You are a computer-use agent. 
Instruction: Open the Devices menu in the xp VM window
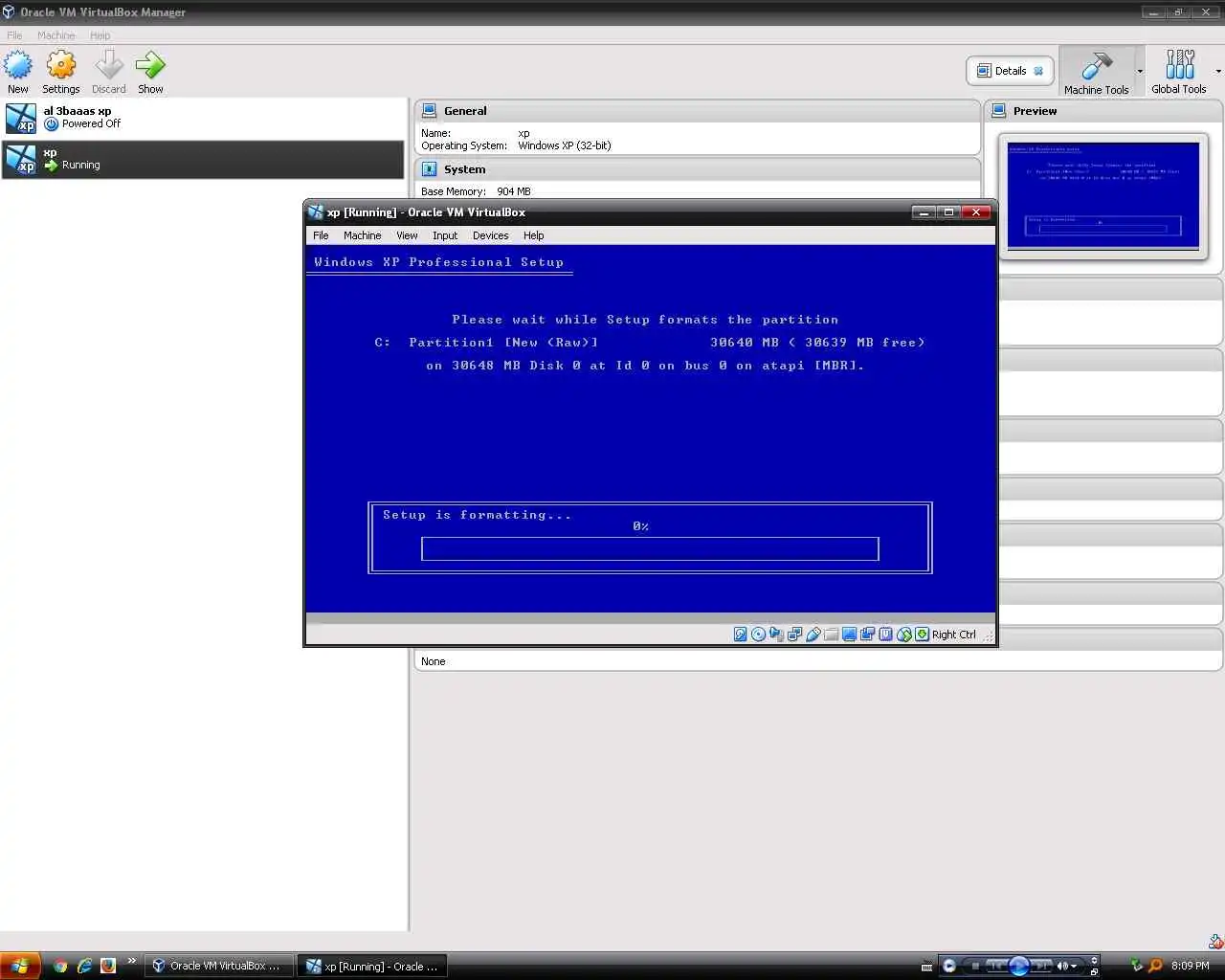click(x=490, y=235)
